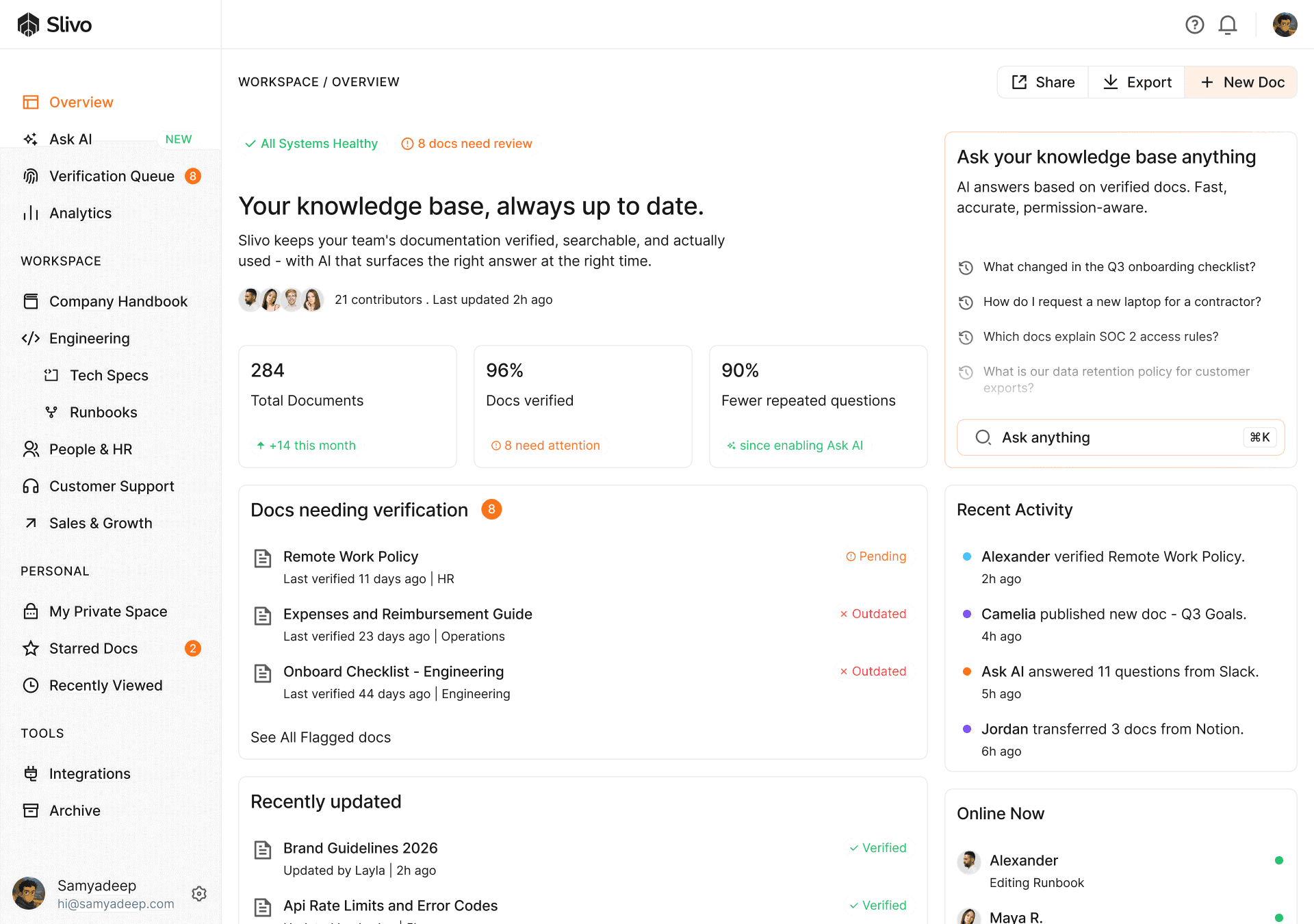Open the help question mark icon
Screen dimensions: 1314x924
point(1195,25)
